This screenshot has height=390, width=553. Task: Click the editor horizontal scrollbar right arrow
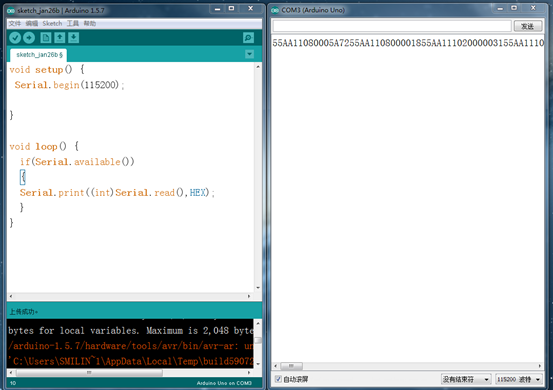pos(249,296)
